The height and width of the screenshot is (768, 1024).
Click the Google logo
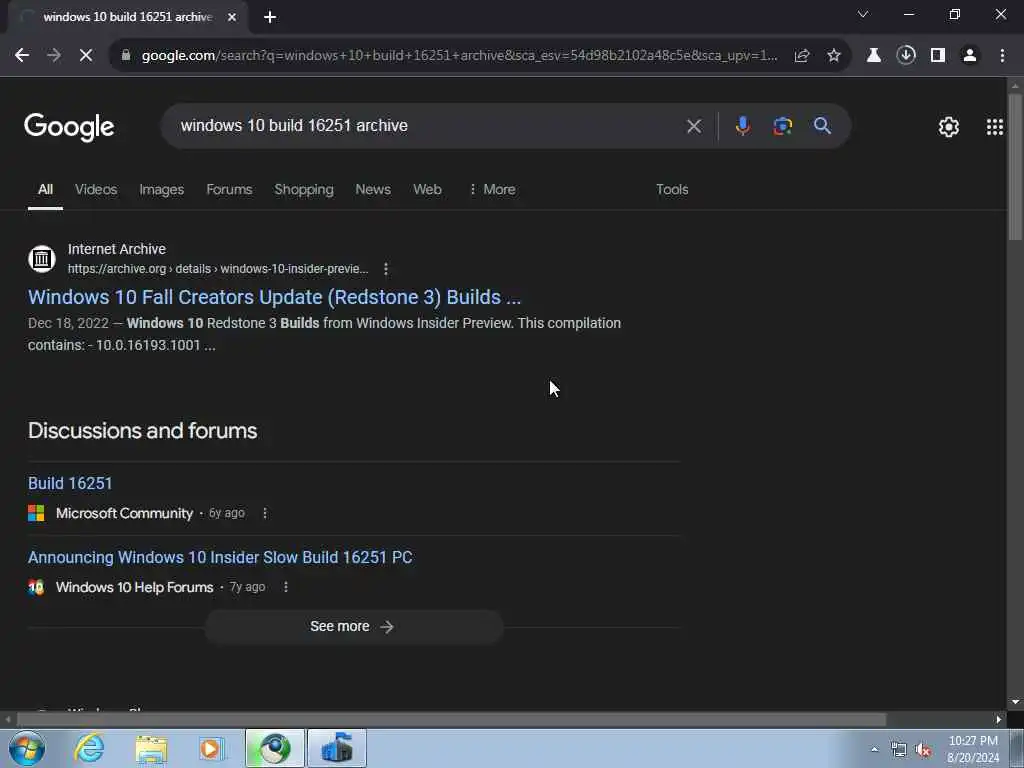(69, 127)
